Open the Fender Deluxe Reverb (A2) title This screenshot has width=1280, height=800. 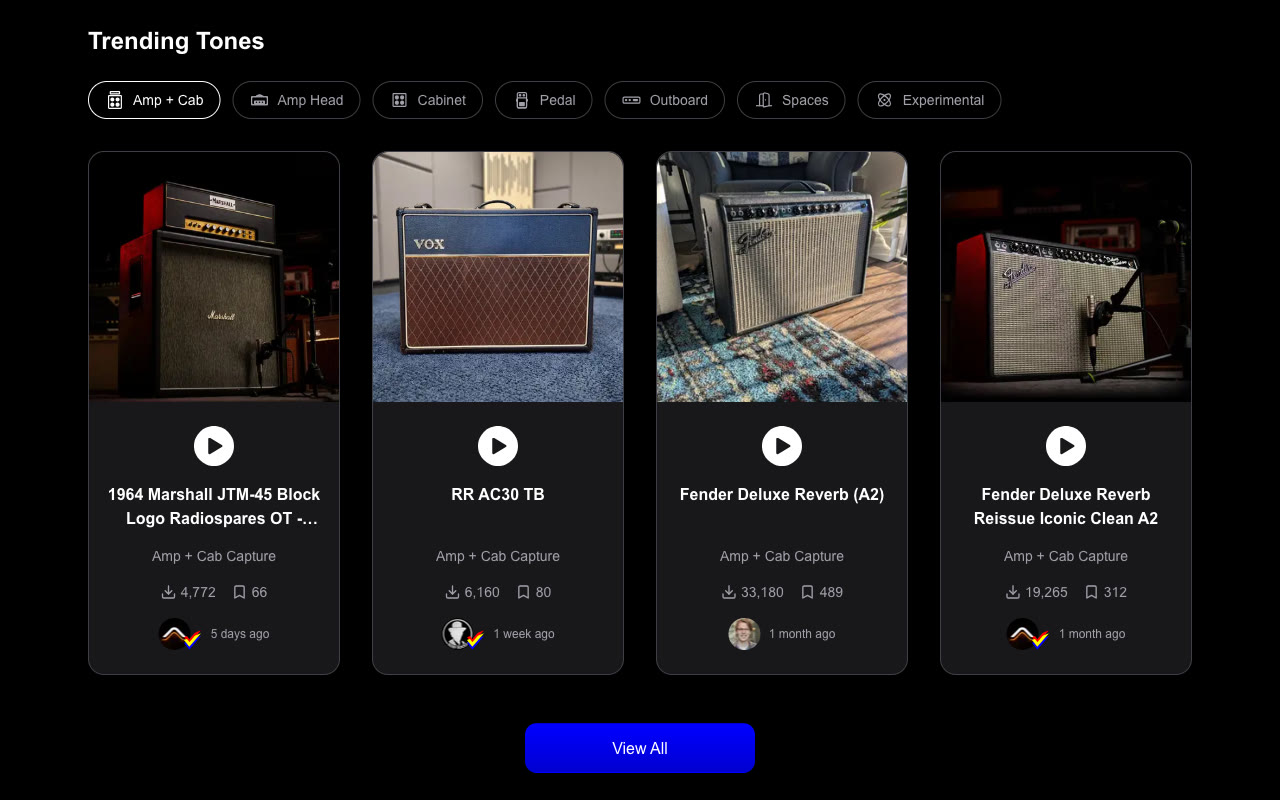point(782,494)
